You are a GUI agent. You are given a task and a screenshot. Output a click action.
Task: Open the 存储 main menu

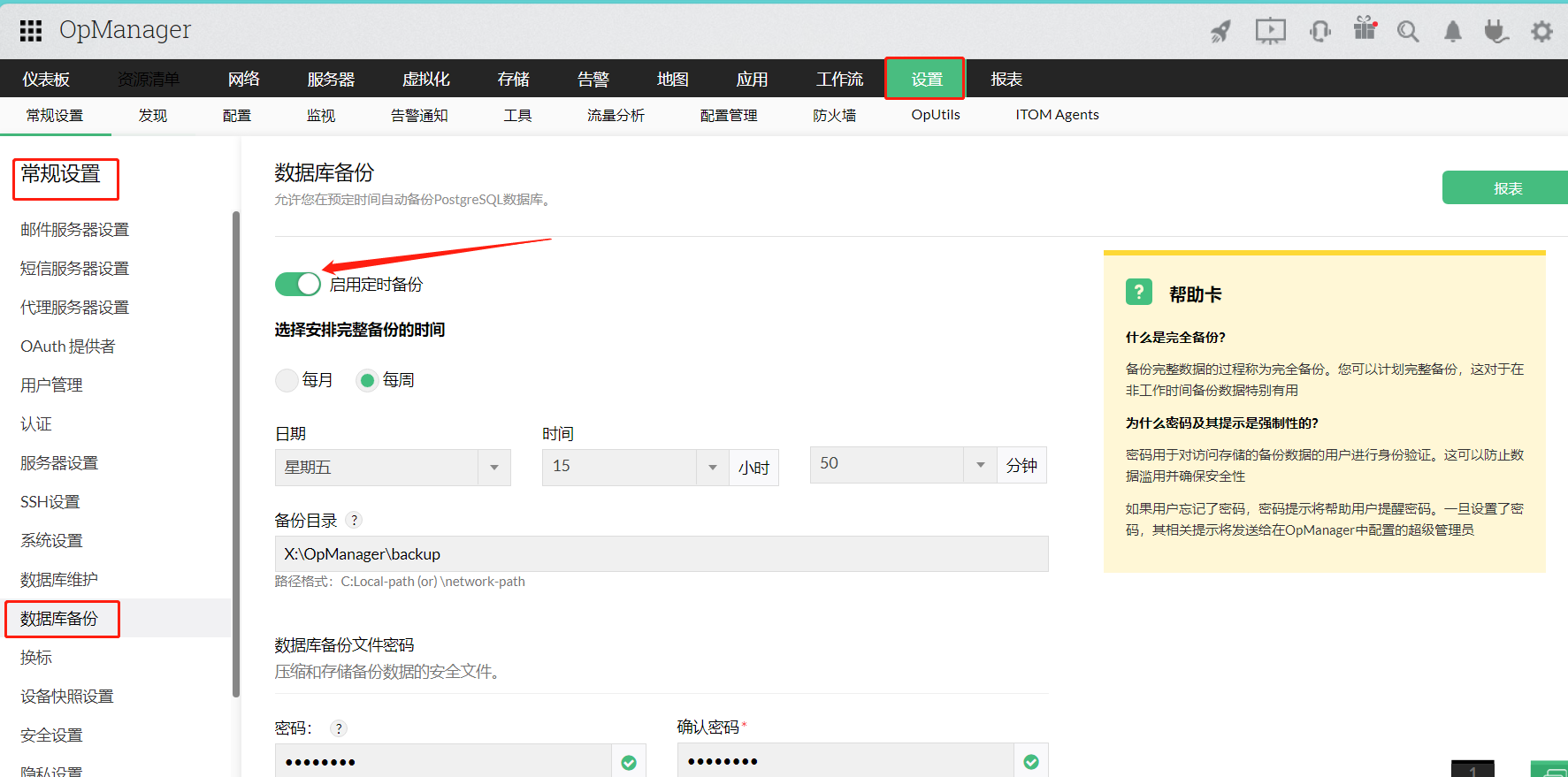(x=513, y=80)
